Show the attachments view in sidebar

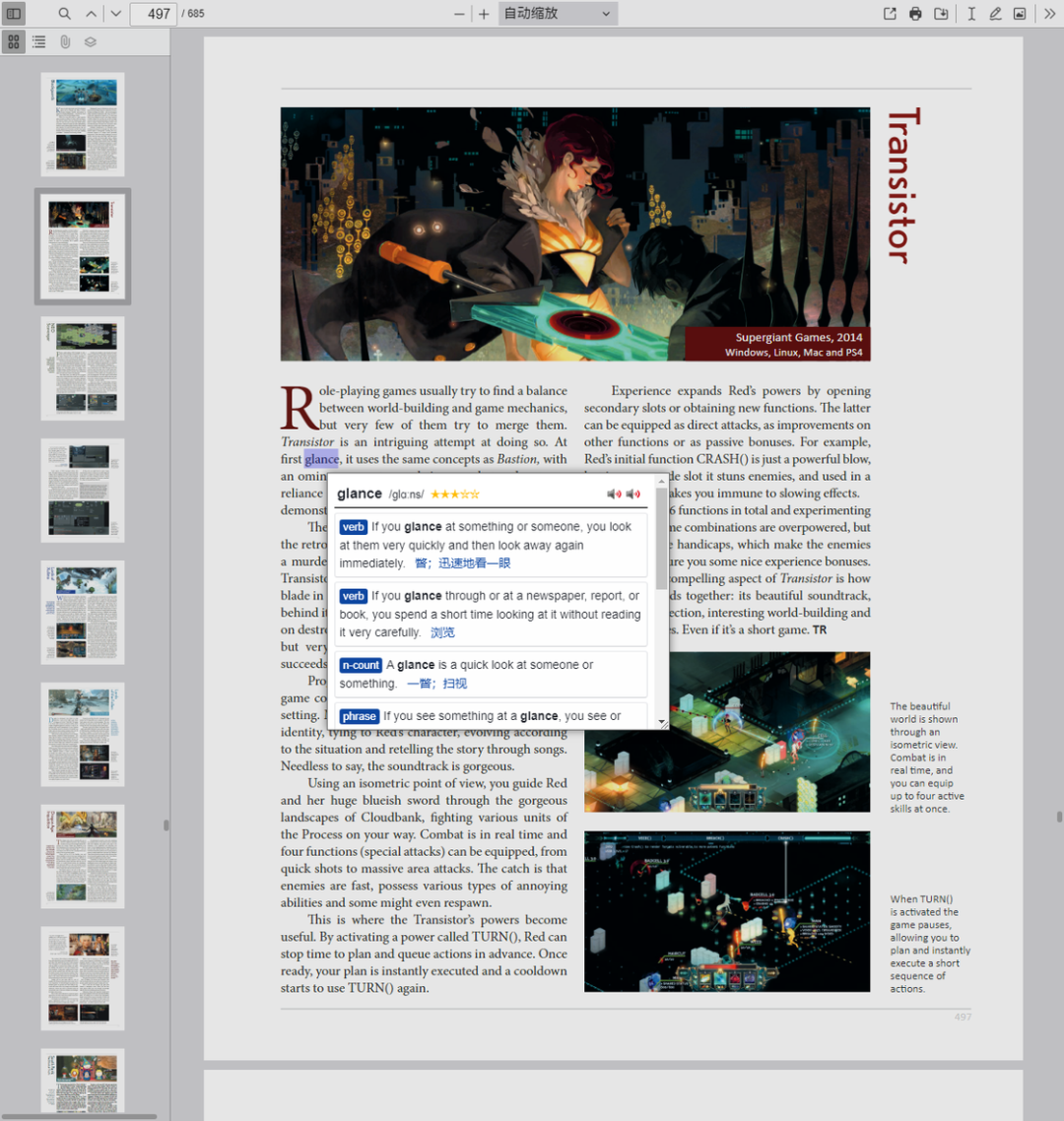click(x=65, y=42)
